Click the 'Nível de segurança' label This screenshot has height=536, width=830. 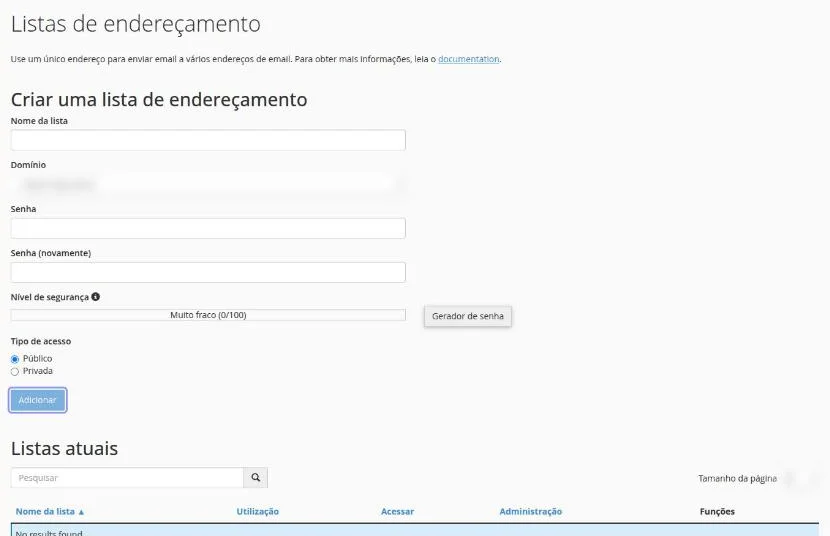[x=50, y=297]
